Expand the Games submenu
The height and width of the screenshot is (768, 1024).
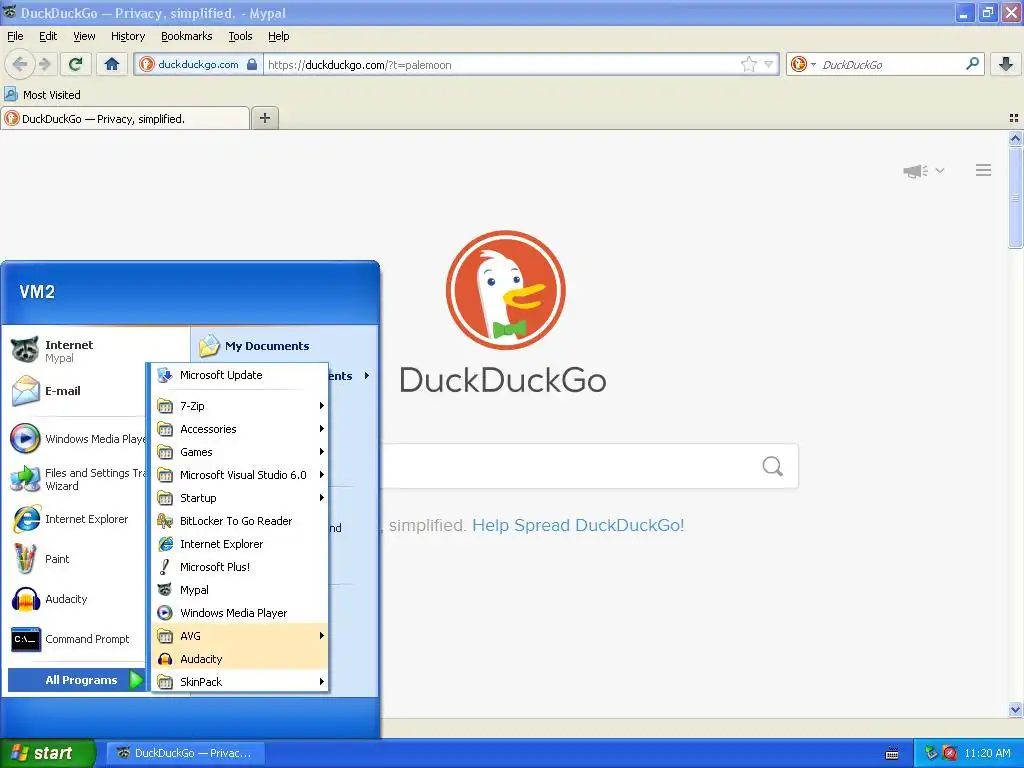point(240,452)
